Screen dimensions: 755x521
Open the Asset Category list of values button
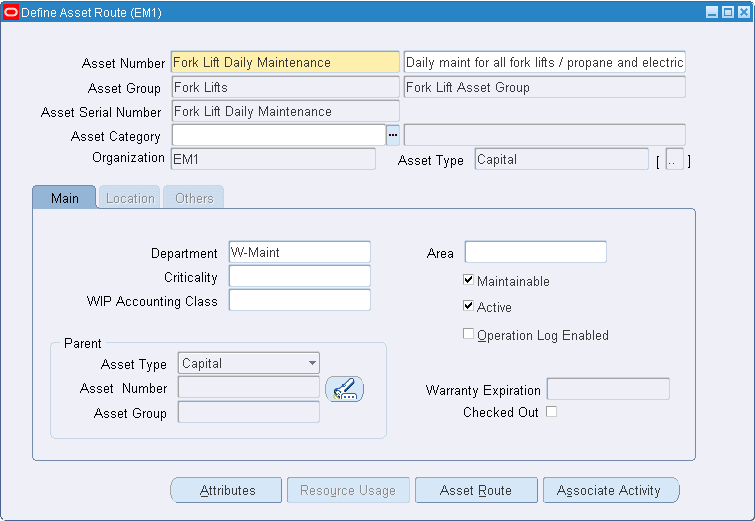(393, 135)
